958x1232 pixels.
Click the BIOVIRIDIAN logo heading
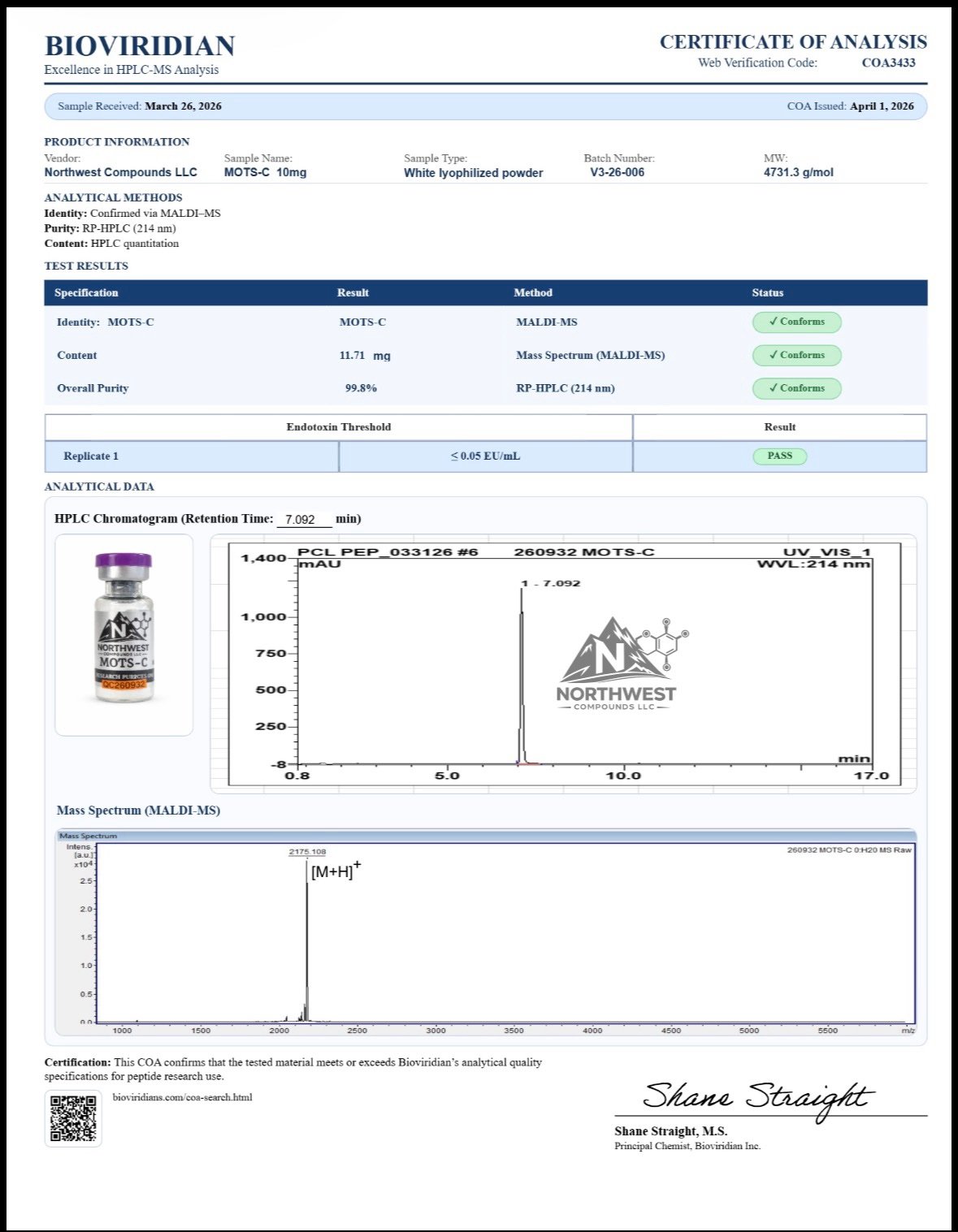pos(140,46)
